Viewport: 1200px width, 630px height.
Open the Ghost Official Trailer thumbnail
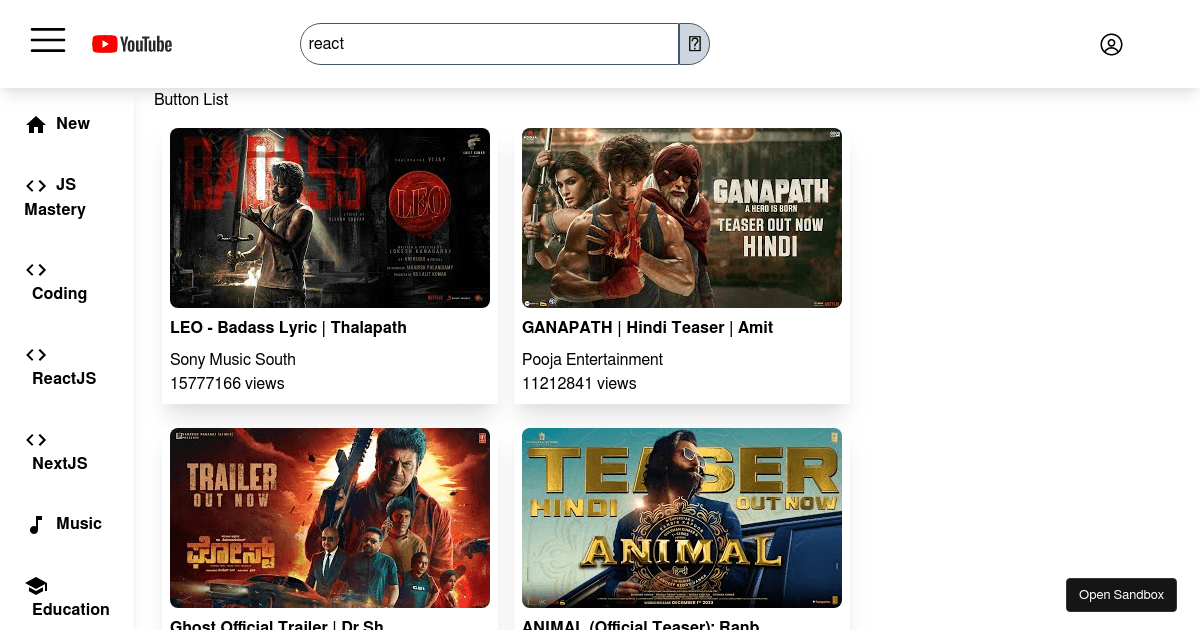(x=330, y=518)
